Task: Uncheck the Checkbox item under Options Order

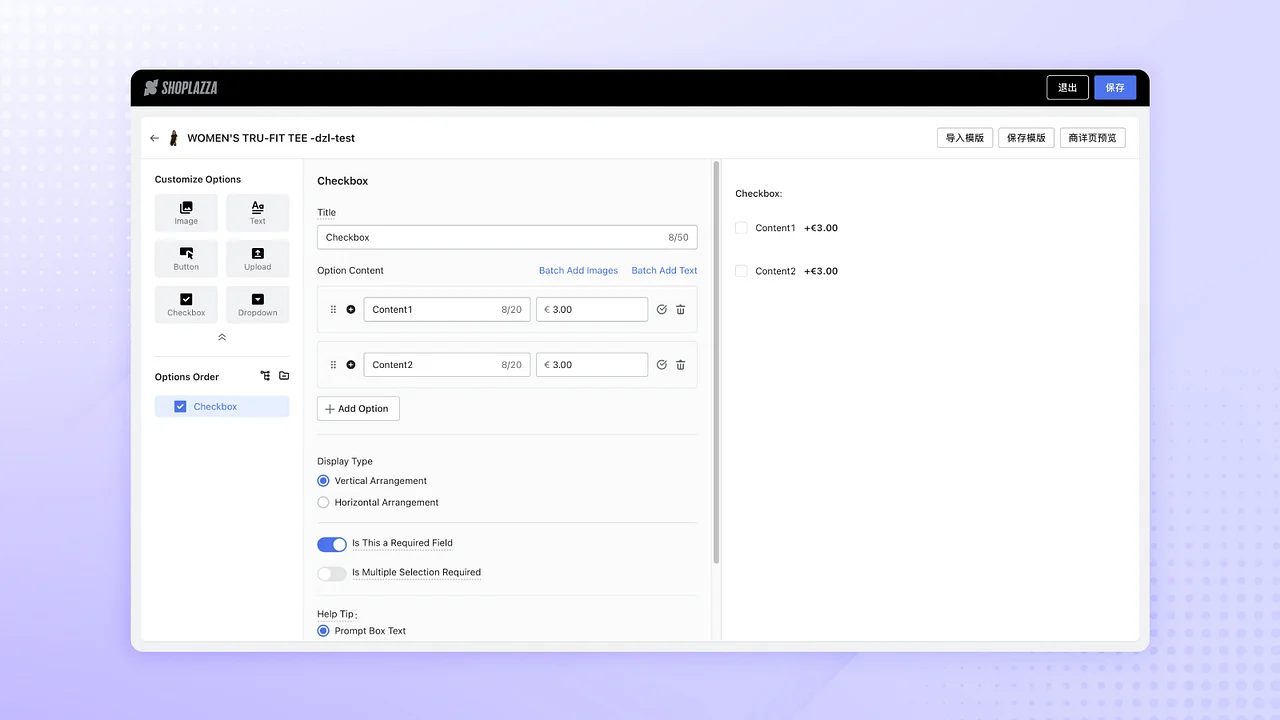Action: pyautogui.click(x=180, y=406)
